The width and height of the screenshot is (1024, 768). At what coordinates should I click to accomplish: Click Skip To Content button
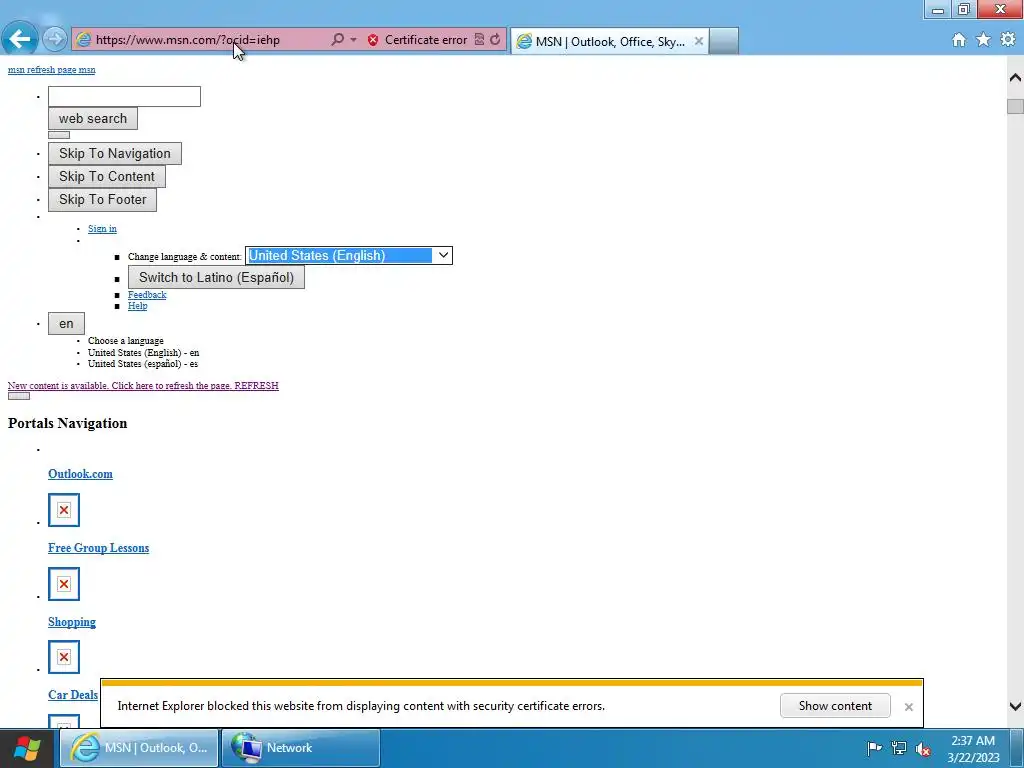click(x=107, y=176)
